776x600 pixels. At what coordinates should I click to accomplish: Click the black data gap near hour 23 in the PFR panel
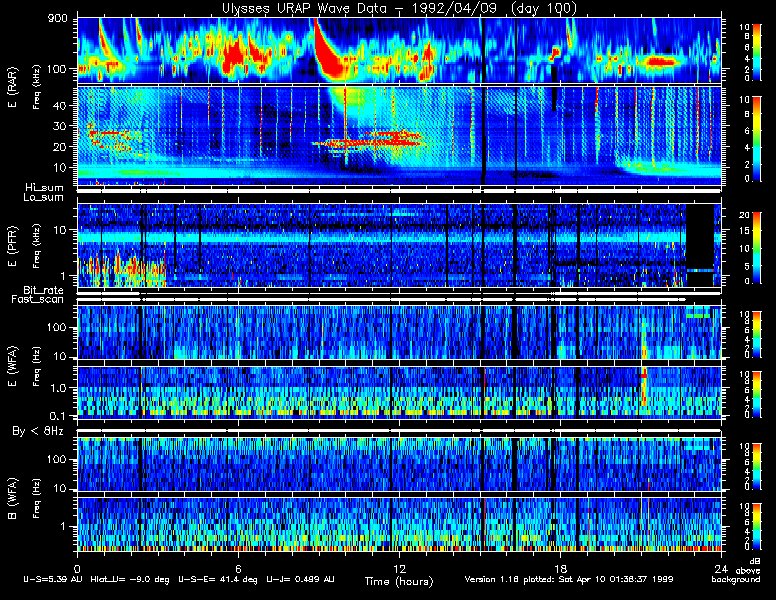tap(700, 246)
